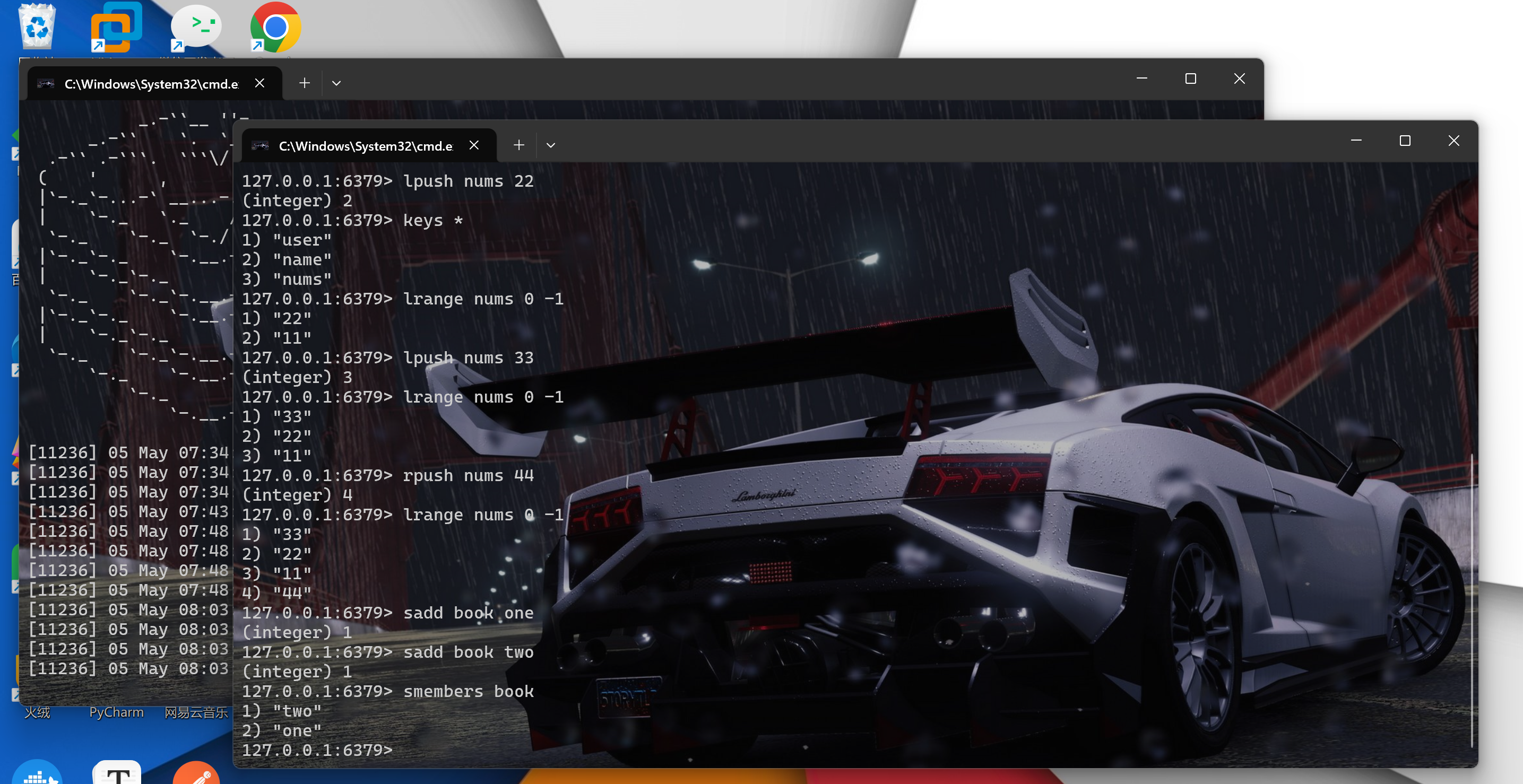This screenshot has width=1523, height=784.
Task: Click the "lpush nums 33" command line
Action: pos(387,358)
